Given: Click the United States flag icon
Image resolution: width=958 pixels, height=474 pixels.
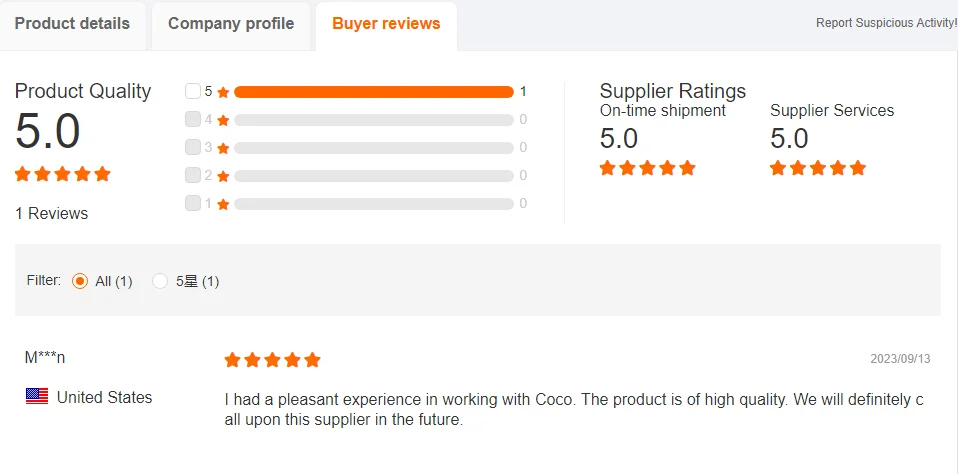Looking at the screenshot, I should 37,397.
